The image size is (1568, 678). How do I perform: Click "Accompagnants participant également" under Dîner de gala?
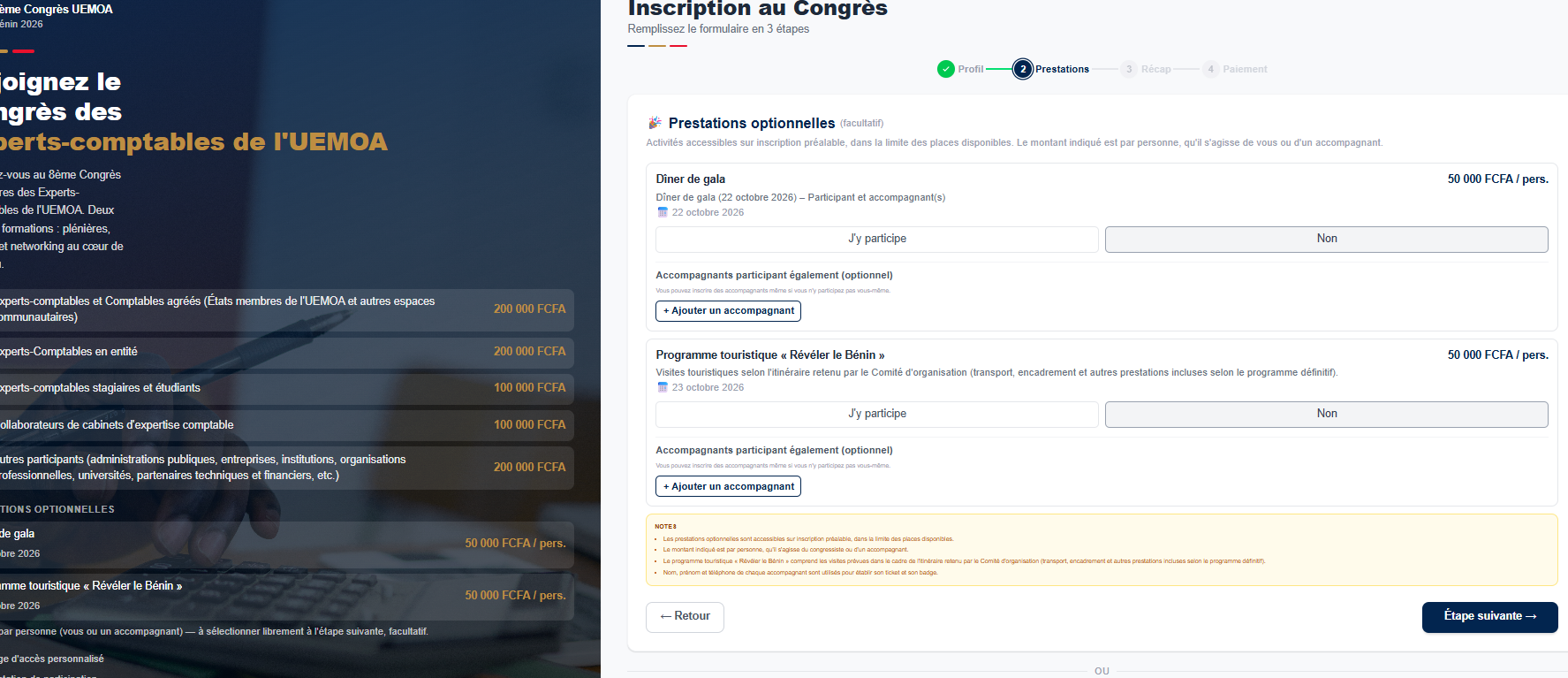pos(774,275)
